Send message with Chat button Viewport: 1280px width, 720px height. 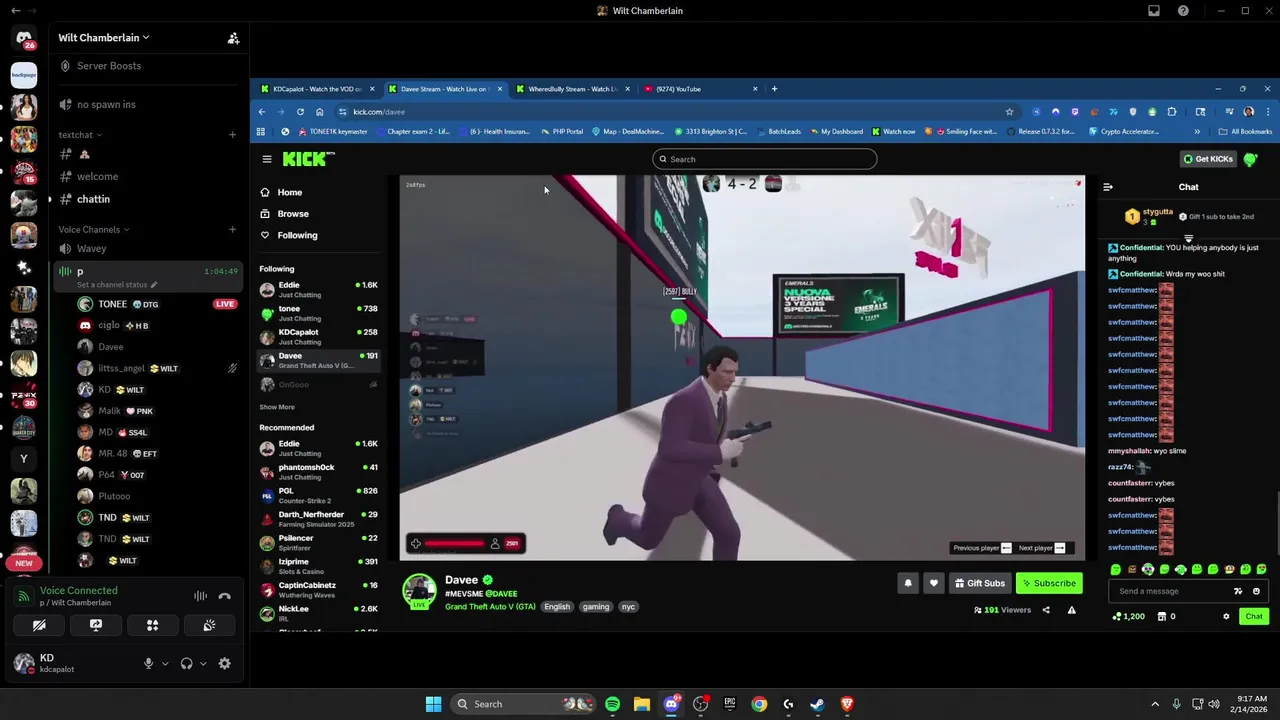[x=1254, y=617]
